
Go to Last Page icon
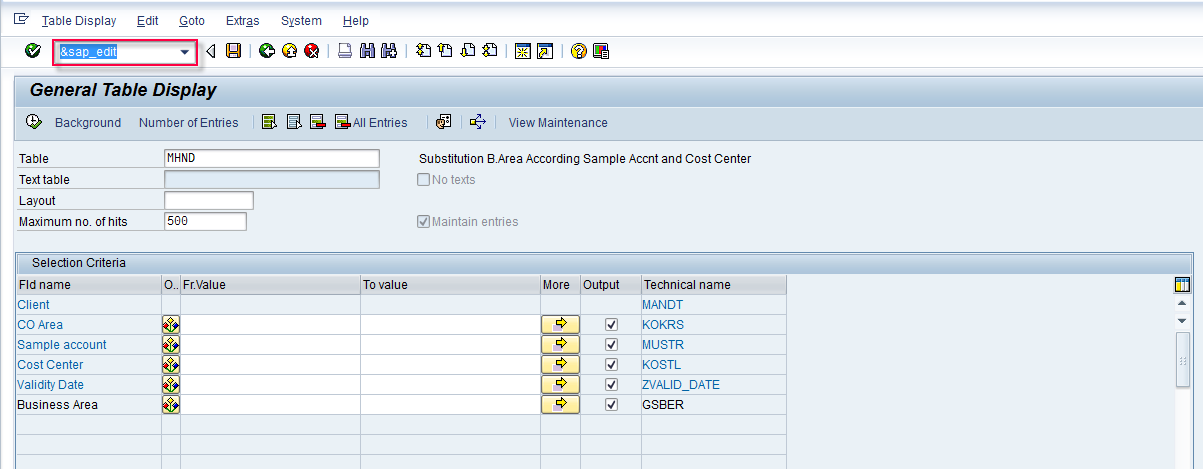[489, 51]
